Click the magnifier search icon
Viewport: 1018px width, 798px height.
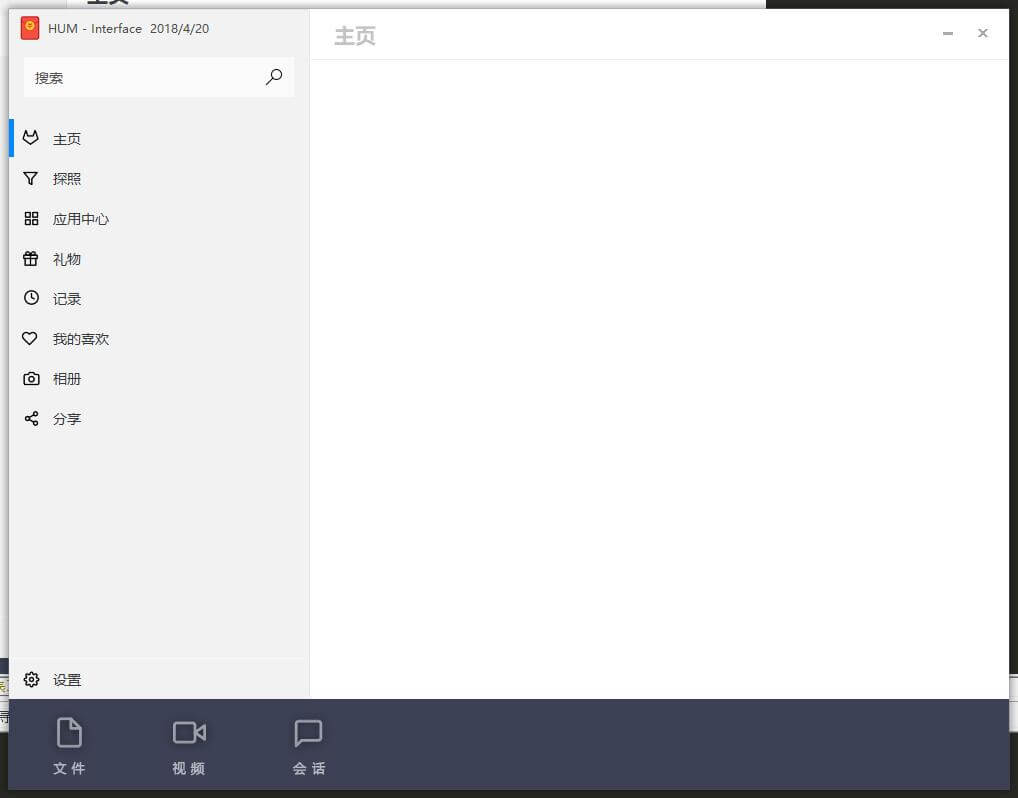coord(274,77)
